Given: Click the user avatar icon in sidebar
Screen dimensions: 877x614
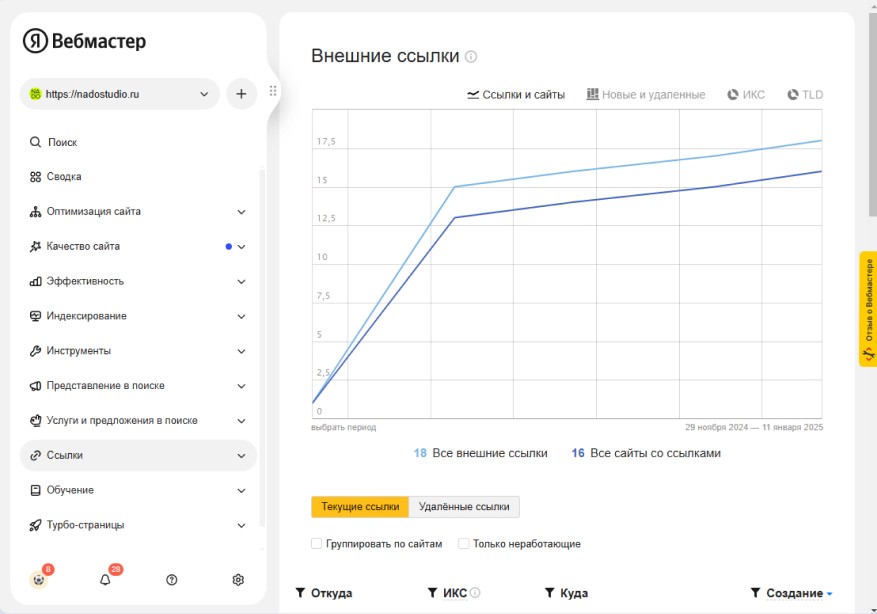Looking at the screenshot, I should 38,579.
